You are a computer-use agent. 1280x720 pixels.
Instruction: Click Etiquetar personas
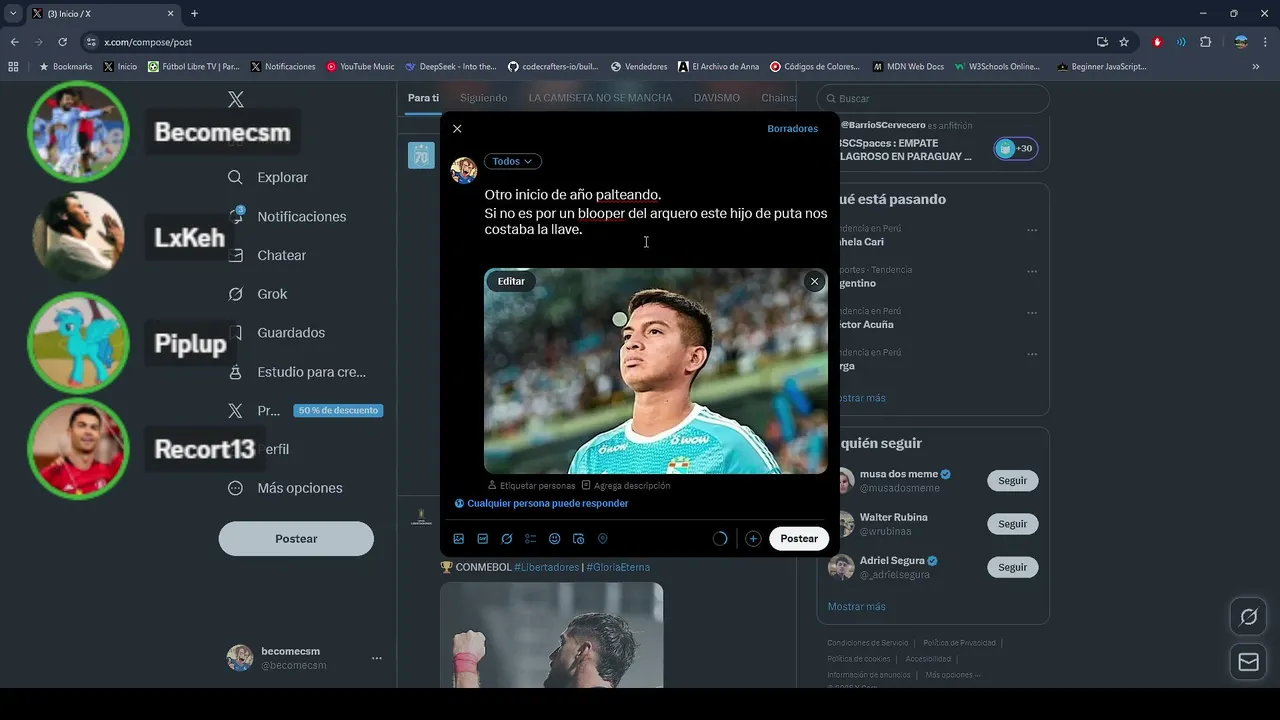[531, 486]
